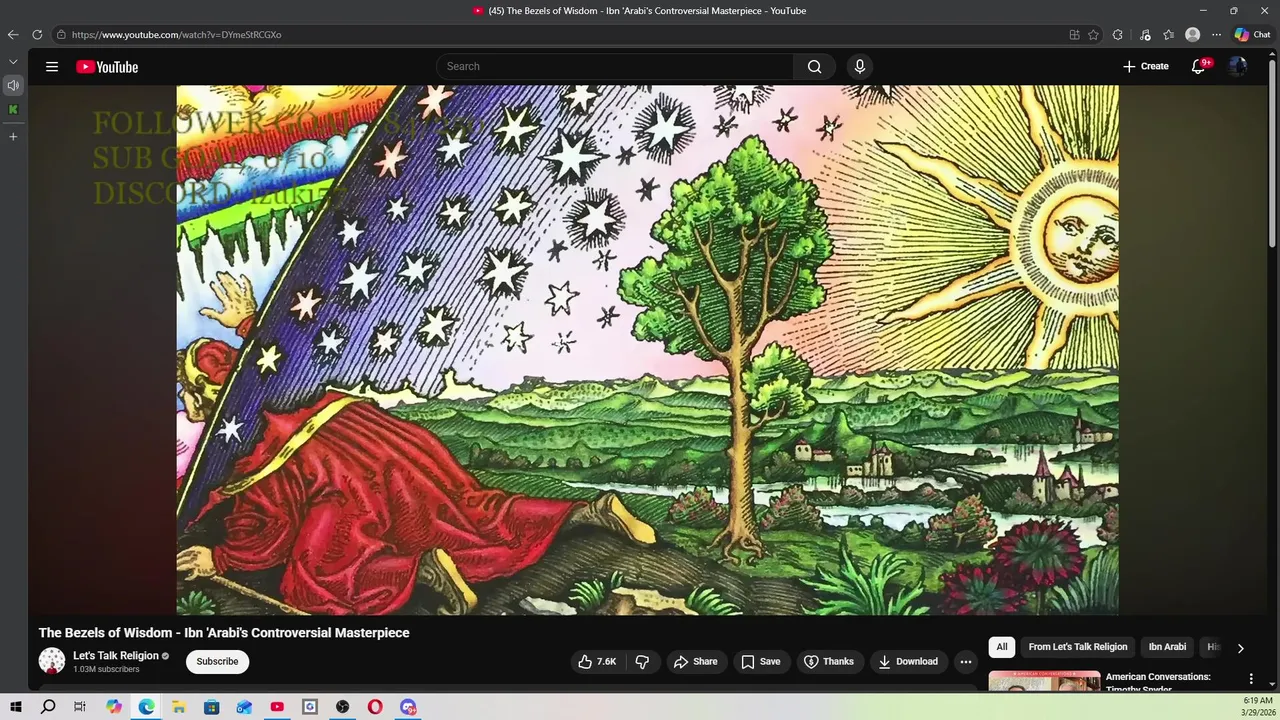Open Edge profile avatar
The image size is (1280, 720).
1193,34
